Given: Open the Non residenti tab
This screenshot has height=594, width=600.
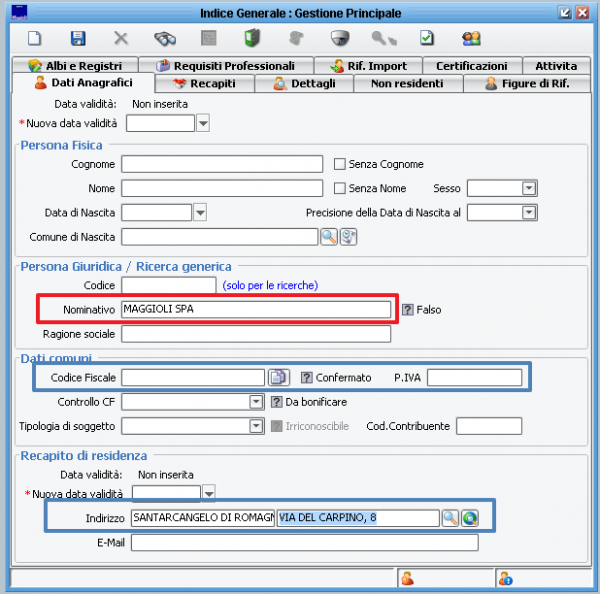Looking at the screenshot, I should [x=408, y=83].
